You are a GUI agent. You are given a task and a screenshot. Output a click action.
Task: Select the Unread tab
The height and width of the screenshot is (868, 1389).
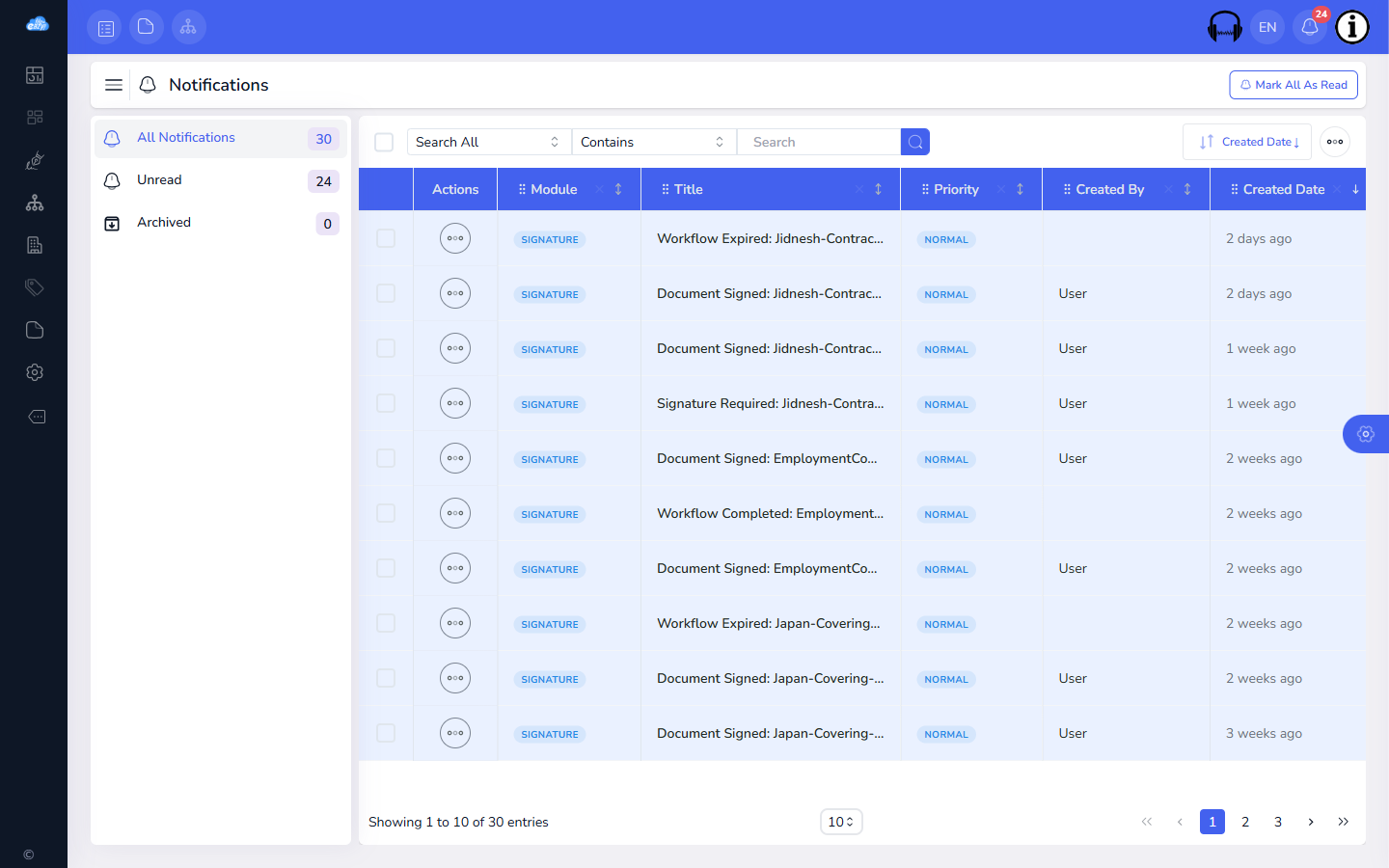tap(221, 180)
